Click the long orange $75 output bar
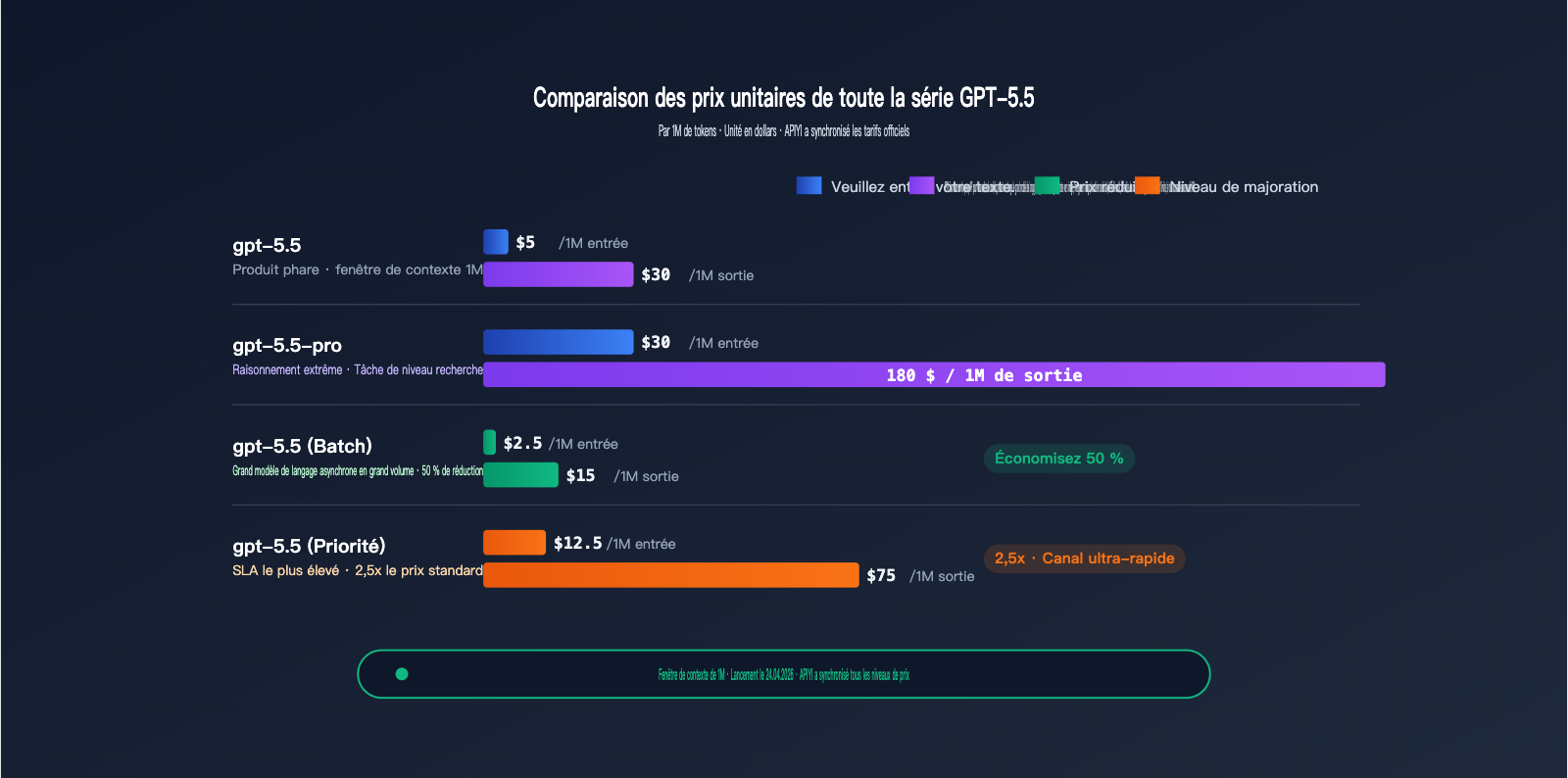Screen dimensions: 1568x778 pos(671,574)
